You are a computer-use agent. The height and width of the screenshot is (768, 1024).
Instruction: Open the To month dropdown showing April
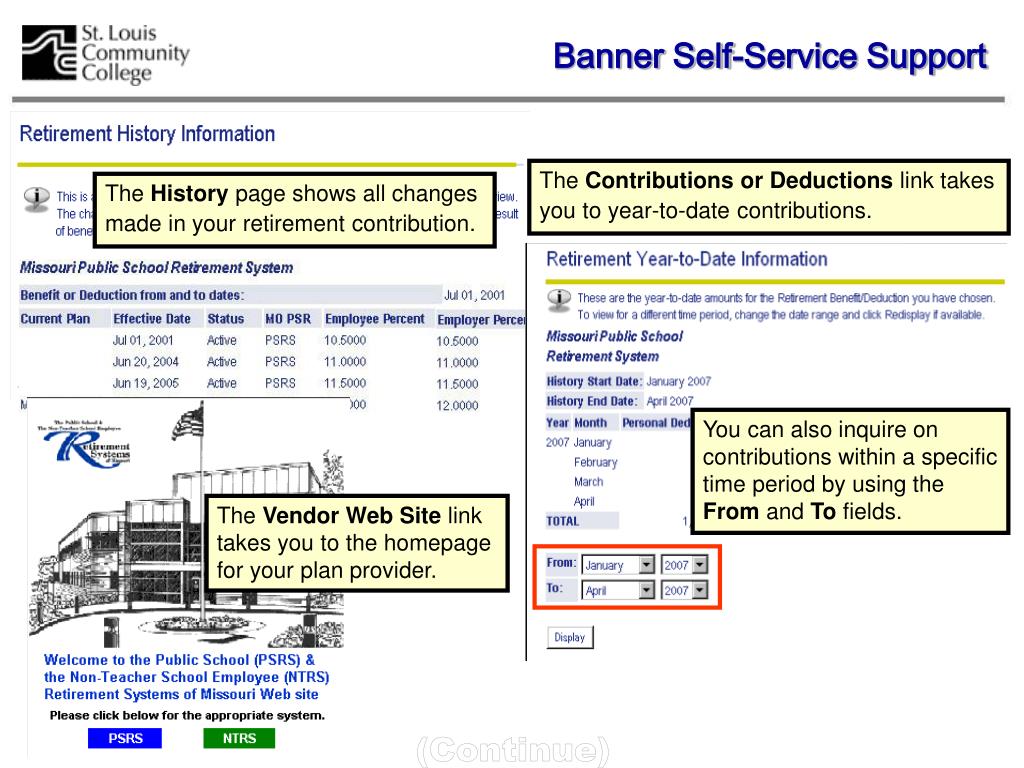pyautogui.click(x=618, y=590)
